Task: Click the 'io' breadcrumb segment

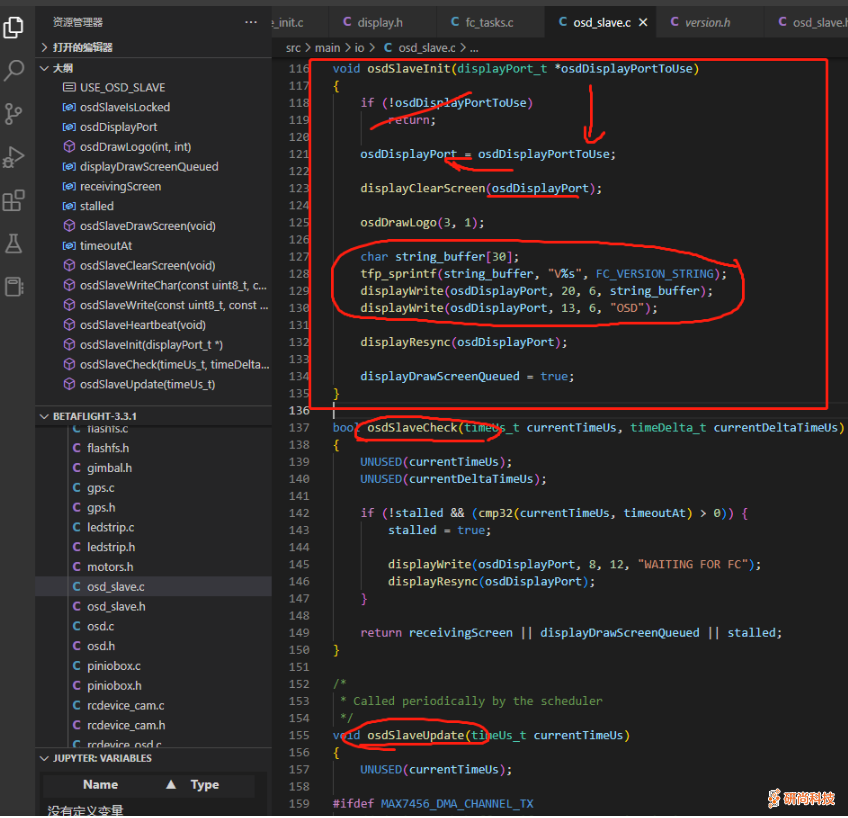Action: click(x=358, y=47)
